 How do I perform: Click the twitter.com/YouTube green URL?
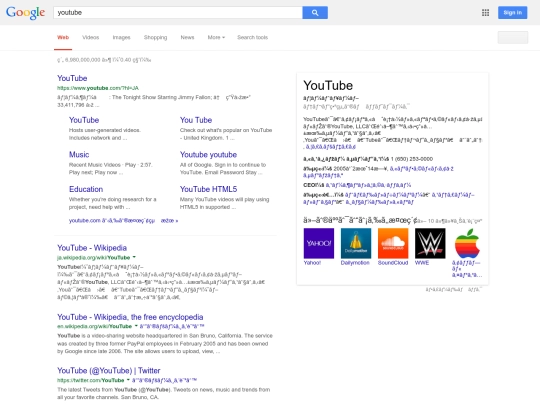coord(91,380)
